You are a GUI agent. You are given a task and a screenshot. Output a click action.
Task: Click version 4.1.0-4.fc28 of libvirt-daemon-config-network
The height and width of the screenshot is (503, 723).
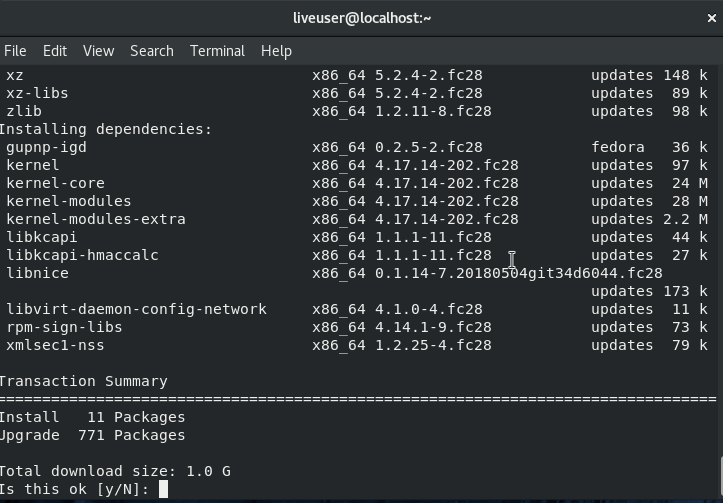tap(429, 309)
